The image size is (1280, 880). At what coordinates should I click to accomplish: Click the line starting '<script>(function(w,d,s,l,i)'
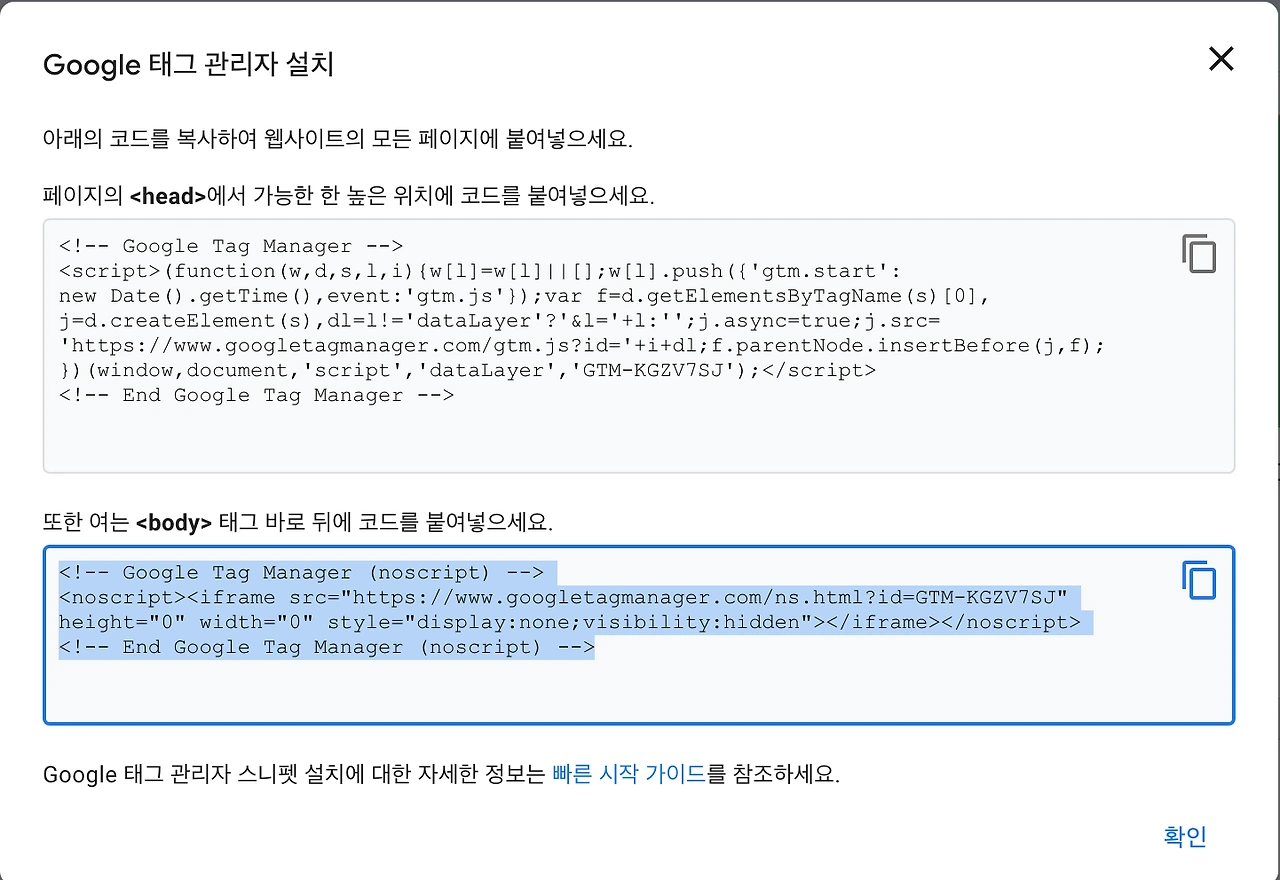(480, 271)
